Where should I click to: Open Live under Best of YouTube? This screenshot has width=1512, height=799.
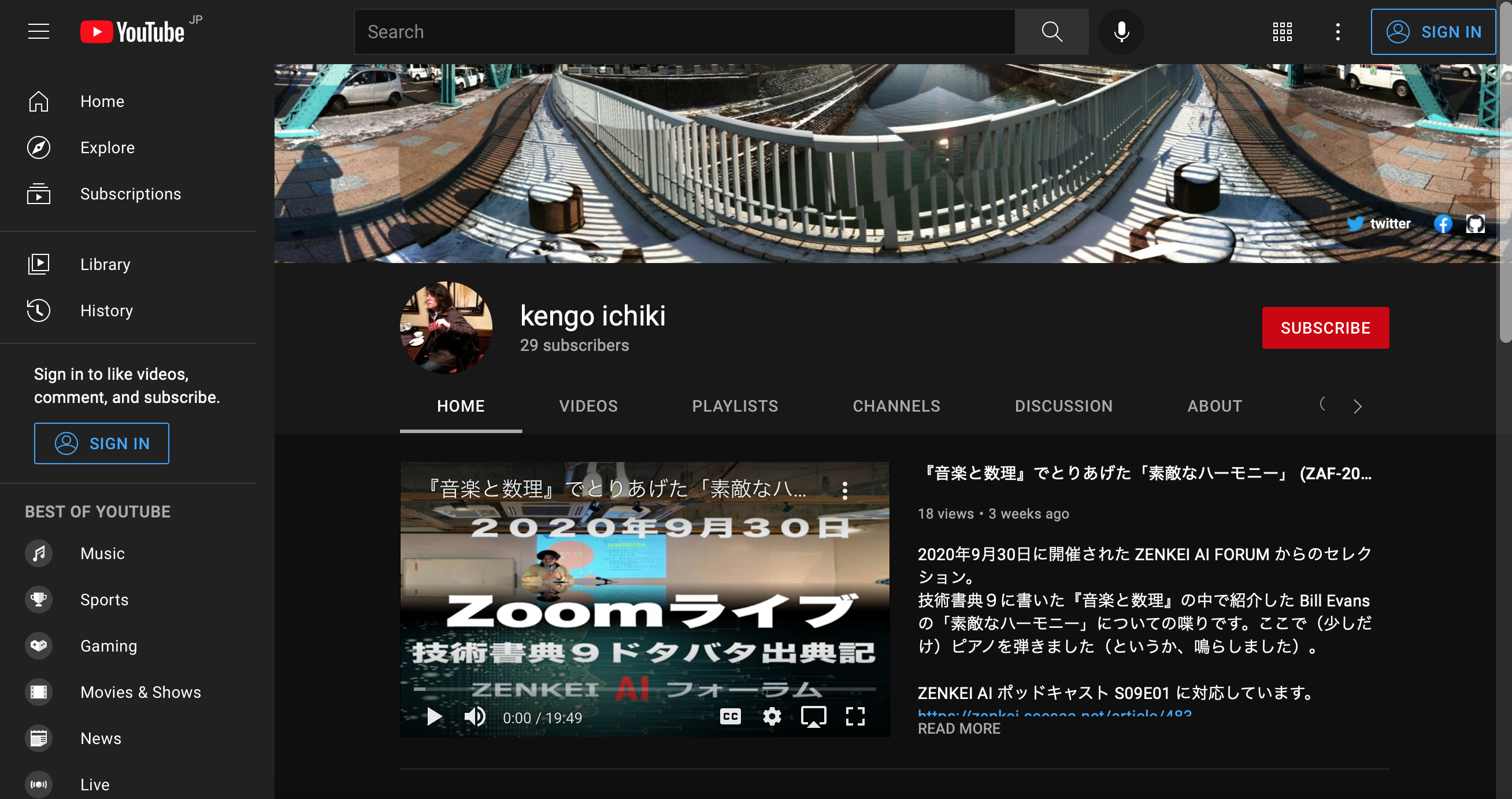click(x=128, y=785)
